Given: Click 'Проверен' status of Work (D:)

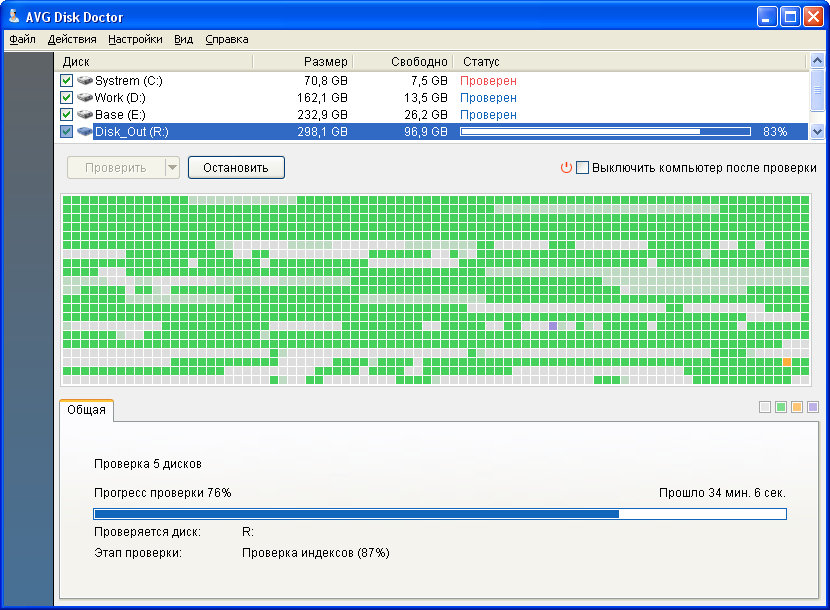Looking at the screenshot, I should [488, 98].
